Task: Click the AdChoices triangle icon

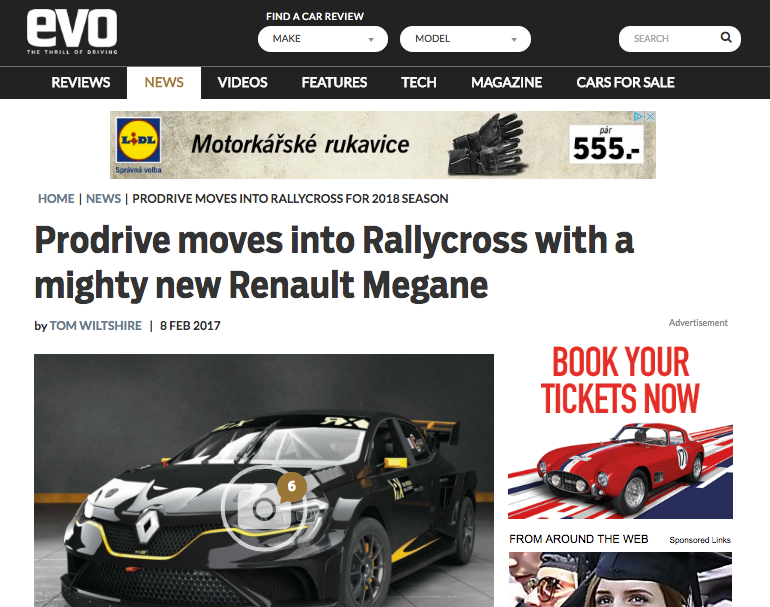Action: 638,116
